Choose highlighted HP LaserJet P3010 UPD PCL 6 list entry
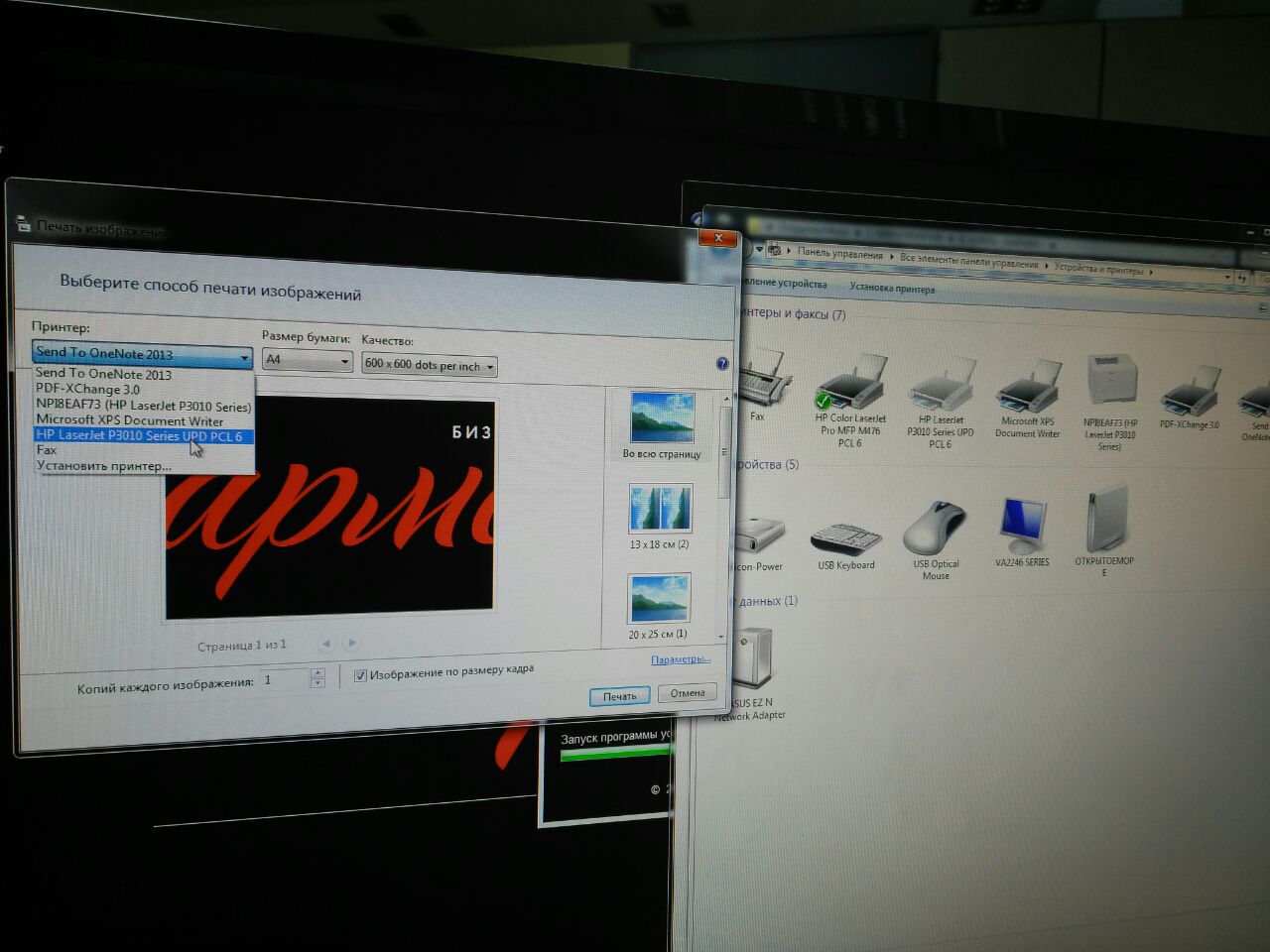The height and width of the screenshot is (952, 1270). [x=144, y=435]
